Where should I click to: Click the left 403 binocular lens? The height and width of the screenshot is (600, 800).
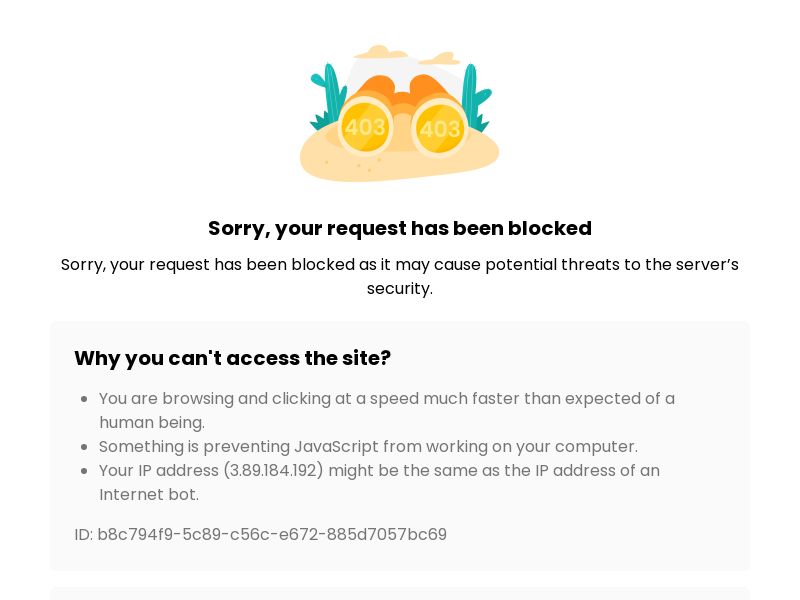point(365,128)
